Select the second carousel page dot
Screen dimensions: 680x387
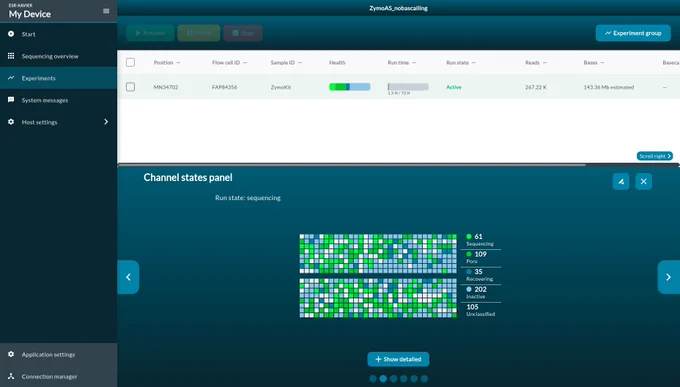pos(383,379)
